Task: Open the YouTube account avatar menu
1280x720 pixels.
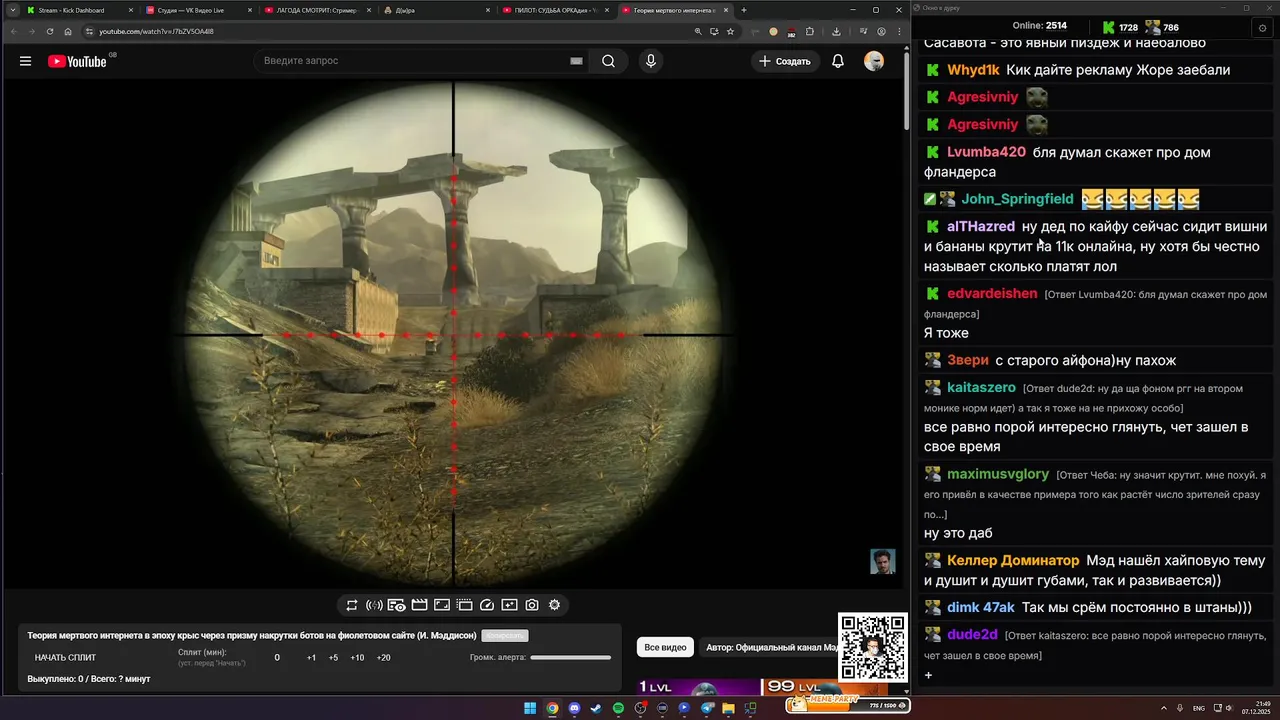Action: pos(874,61)
